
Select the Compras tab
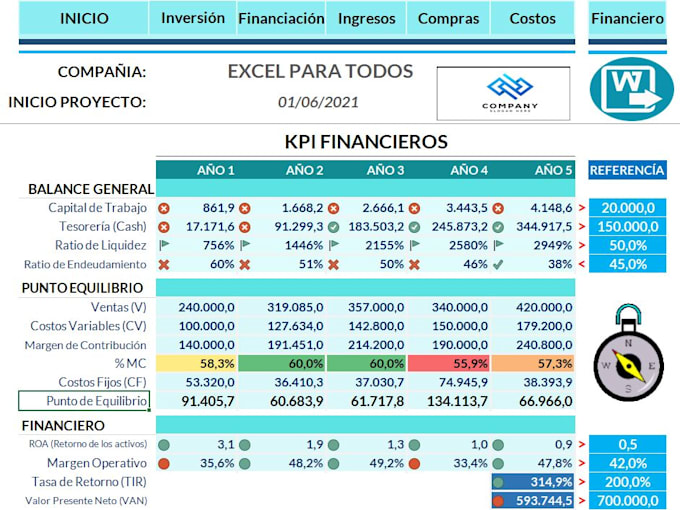tap(448, 18)
